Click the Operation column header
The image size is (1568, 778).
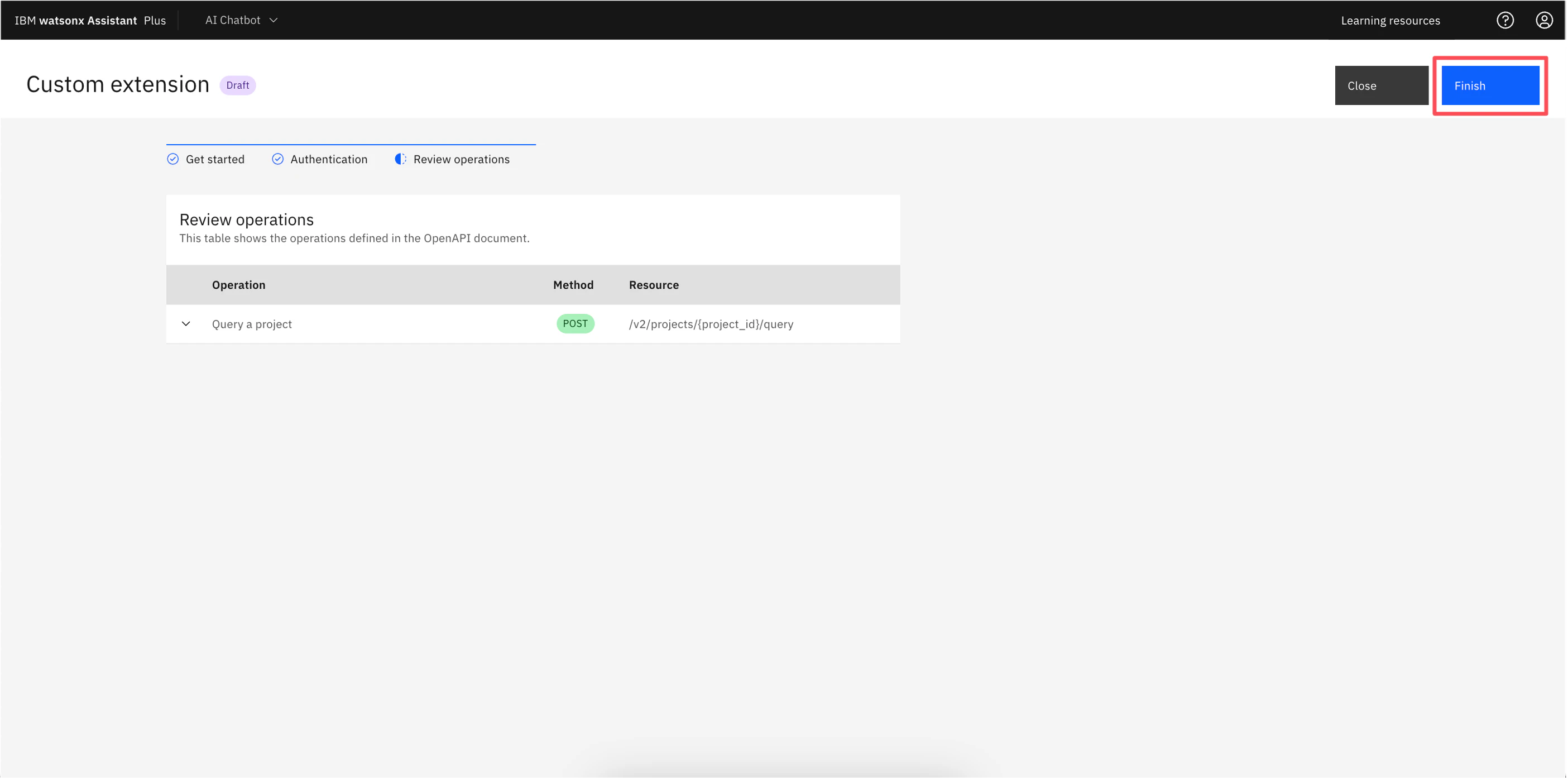point(238,284)
